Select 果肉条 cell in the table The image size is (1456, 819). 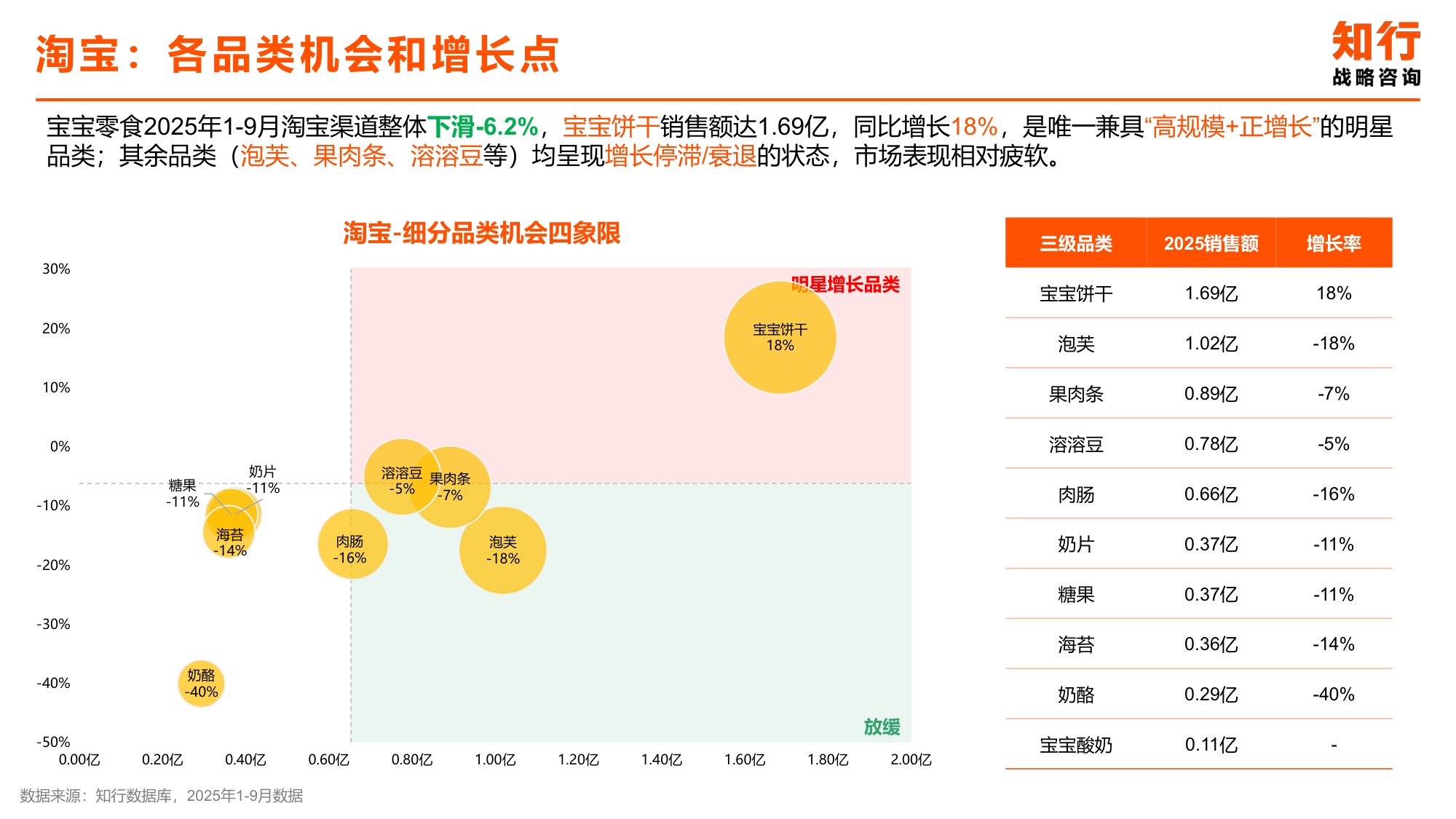click(1076, 394)
